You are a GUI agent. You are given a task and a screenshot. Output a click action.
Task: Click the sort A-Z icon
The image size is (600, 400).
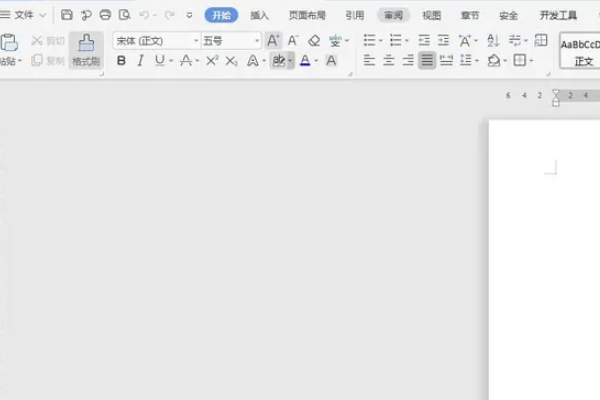point(493,40)
